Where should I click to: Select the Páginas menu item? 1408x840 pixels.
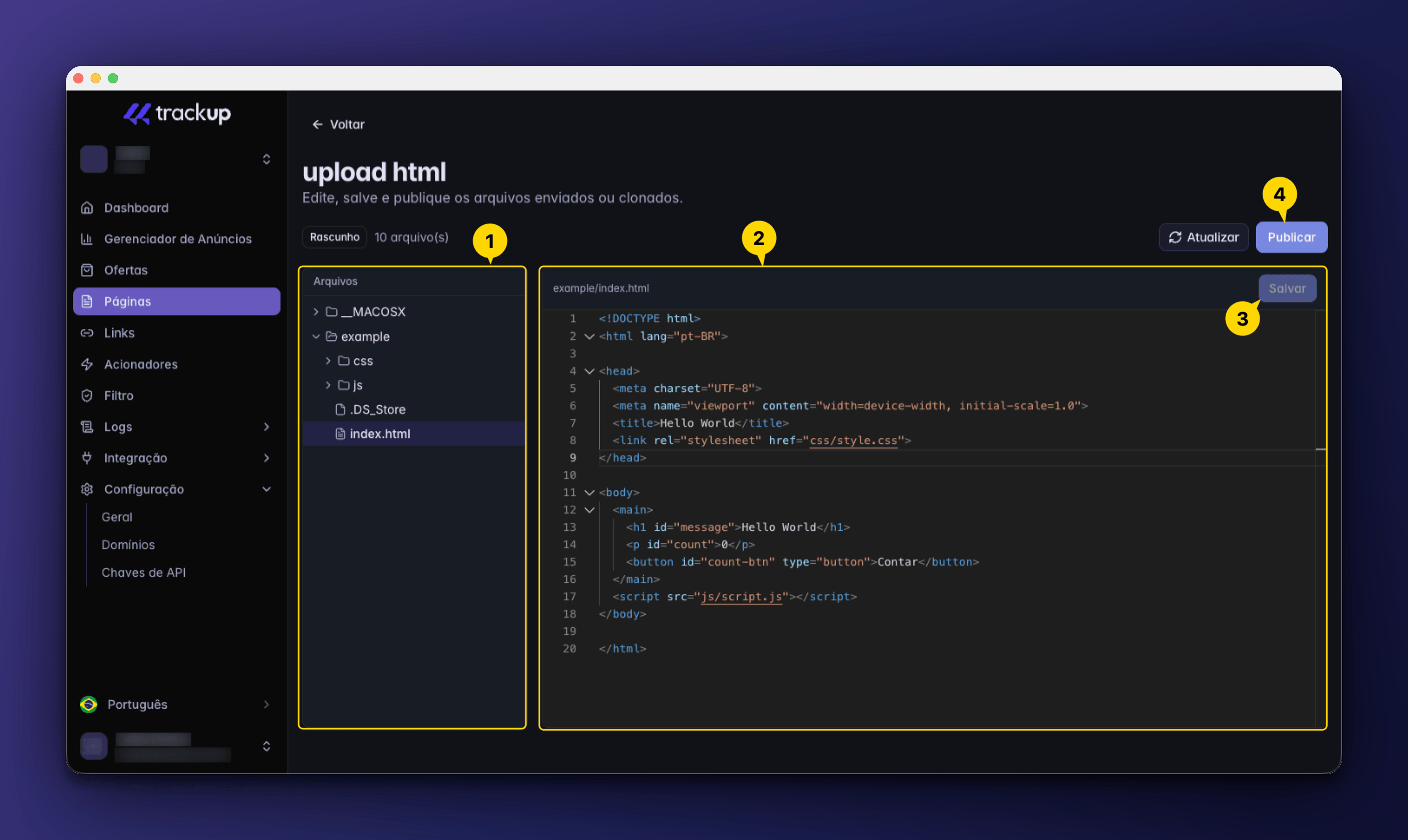click(x=177, y=301)
